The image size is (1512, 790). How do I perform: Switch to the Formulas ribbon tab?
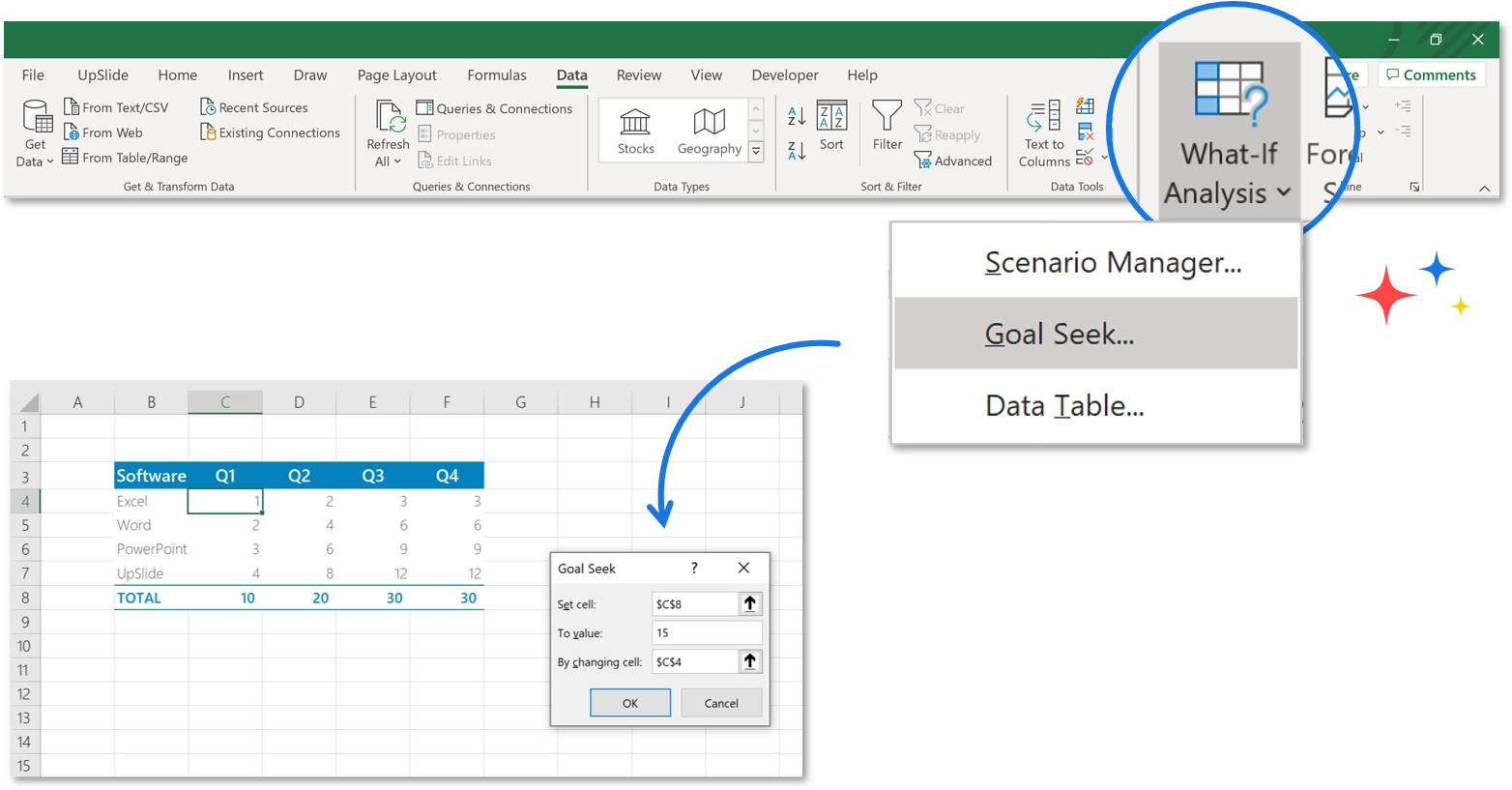point(496,74)
